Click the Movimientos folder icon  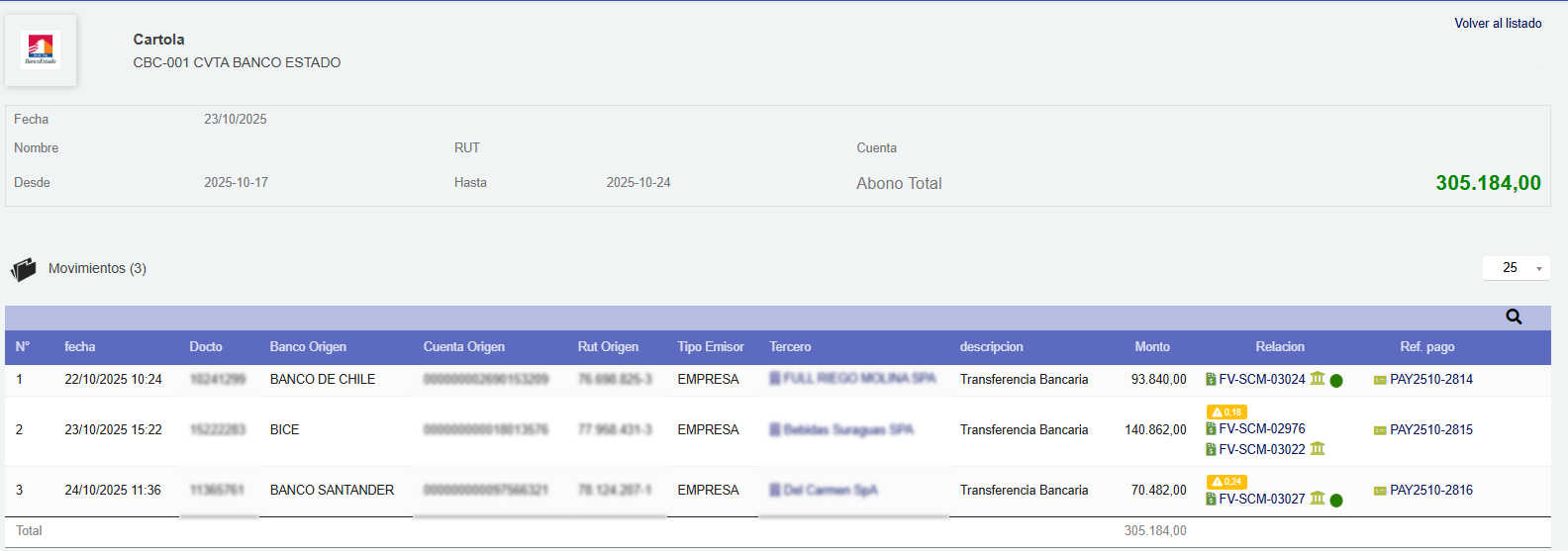click(23, 269)
